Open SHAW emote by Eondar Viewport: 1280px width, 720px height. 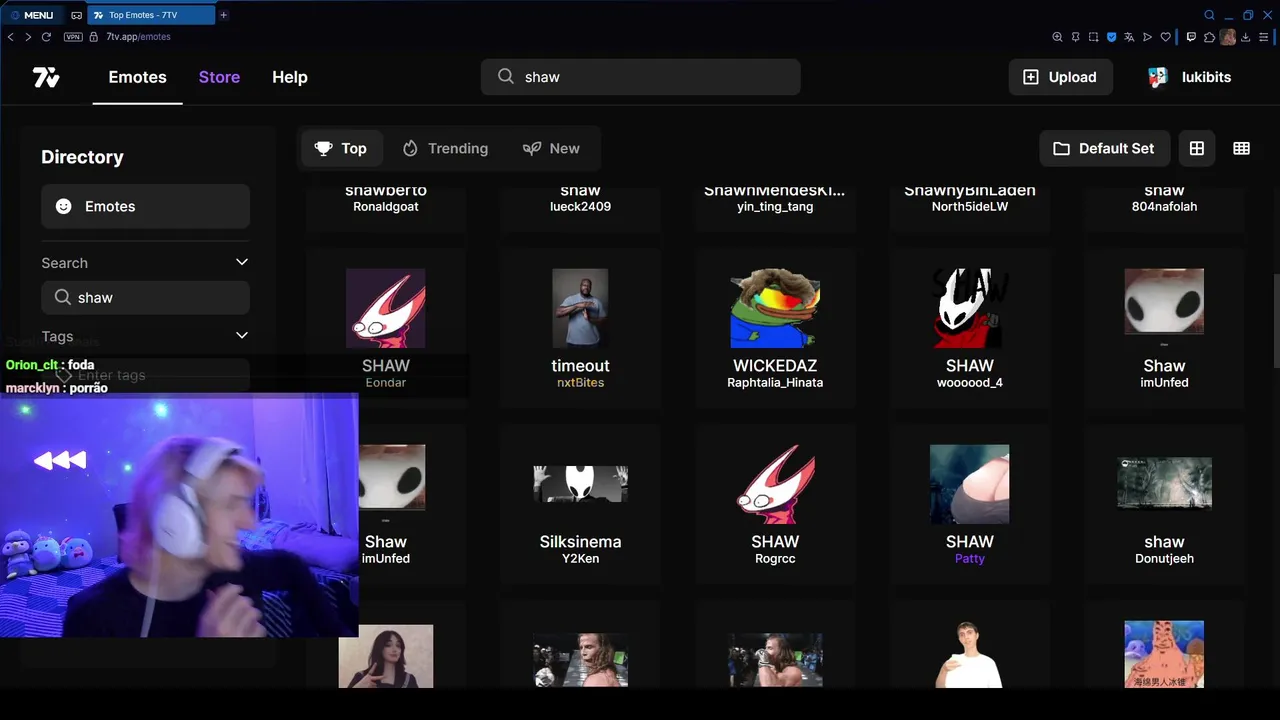pos(386,308)
